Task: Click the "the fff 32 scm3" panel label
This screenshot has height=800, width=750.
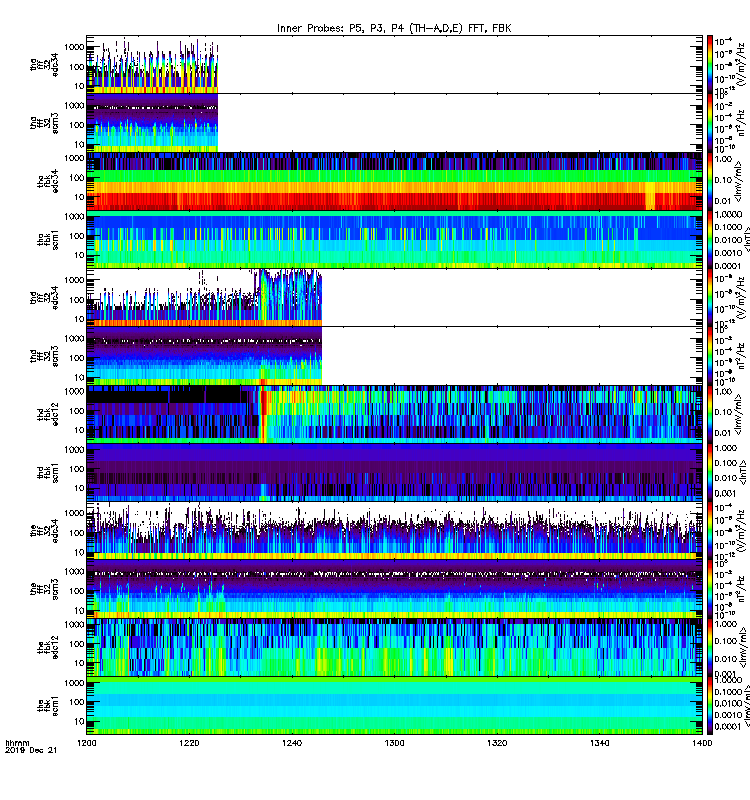Action: click(44, 589)
